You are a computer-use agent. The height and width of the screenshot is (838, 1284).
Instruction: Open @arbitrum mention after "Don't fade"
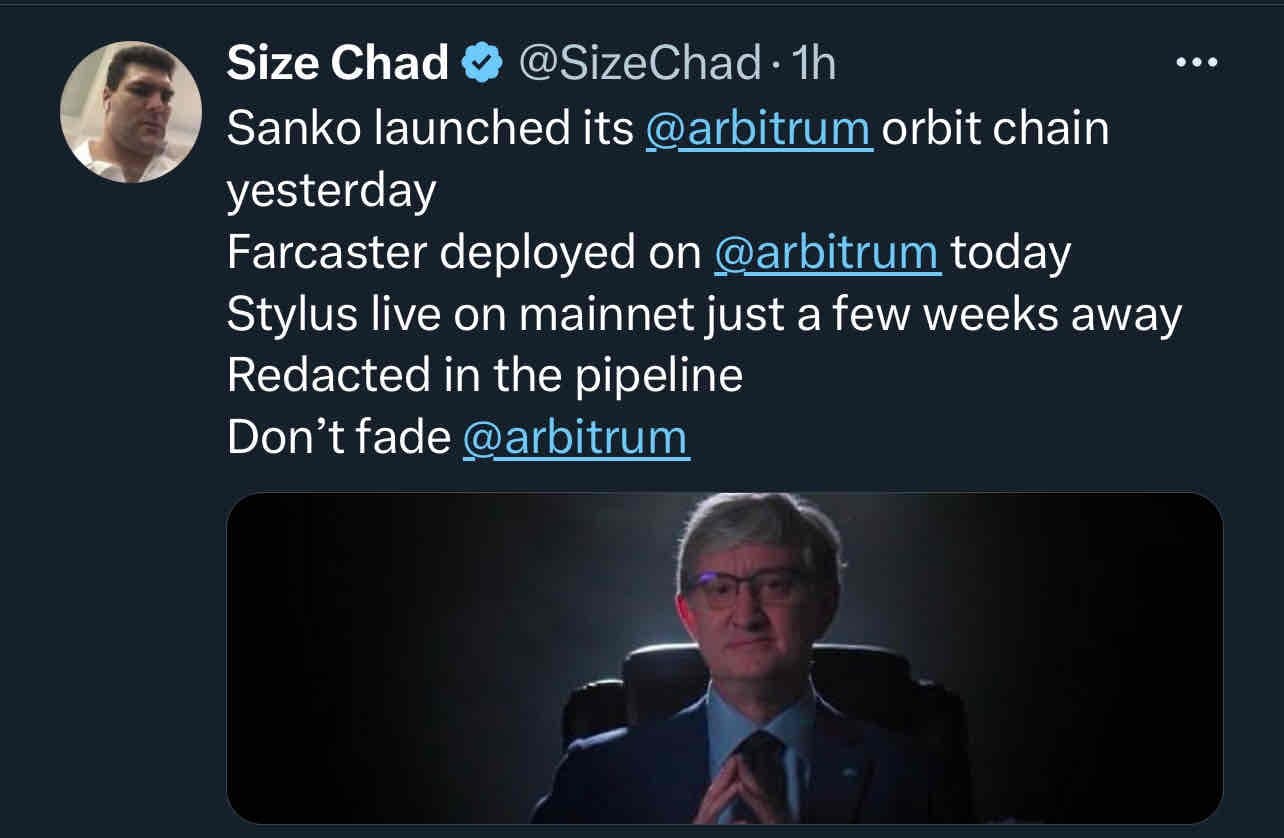point(576,438)
